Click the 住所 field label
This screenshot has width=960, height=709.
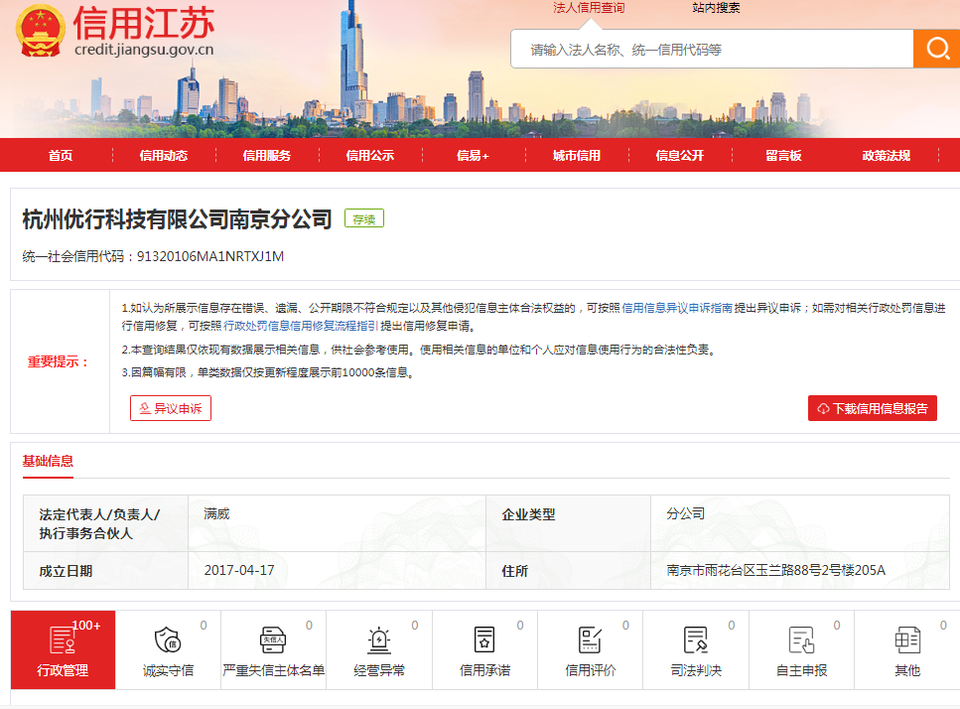point(515,571)
